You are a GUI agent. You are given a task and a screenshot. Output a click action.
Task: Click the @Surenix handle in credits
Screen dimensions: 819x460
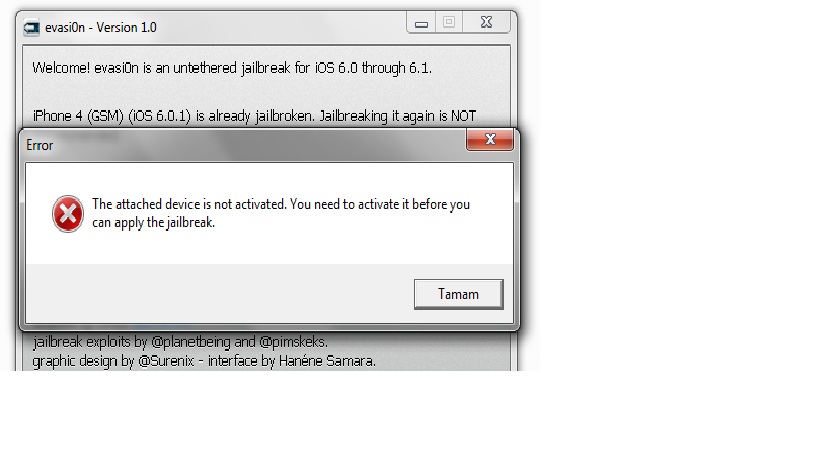point(166,361)
